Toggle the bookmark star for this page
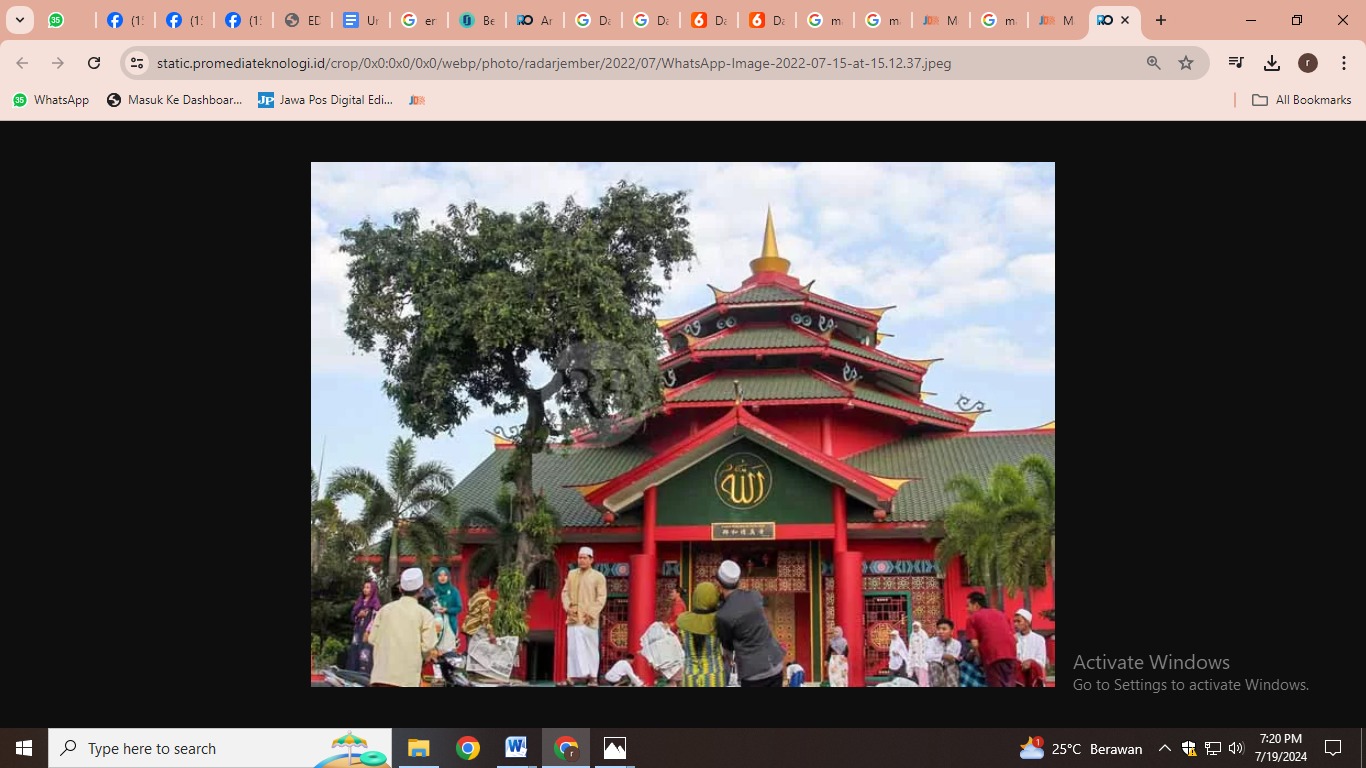The height and width of the screenshot is (768, 1366). [x=1185, y=62]
